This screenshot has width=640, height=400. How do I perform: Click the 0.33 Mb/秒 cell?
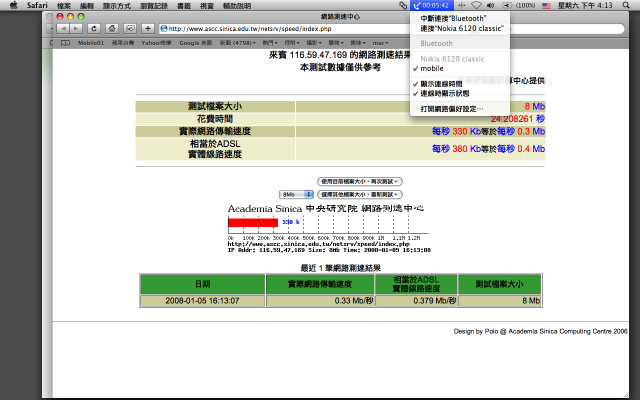point(320,301)
